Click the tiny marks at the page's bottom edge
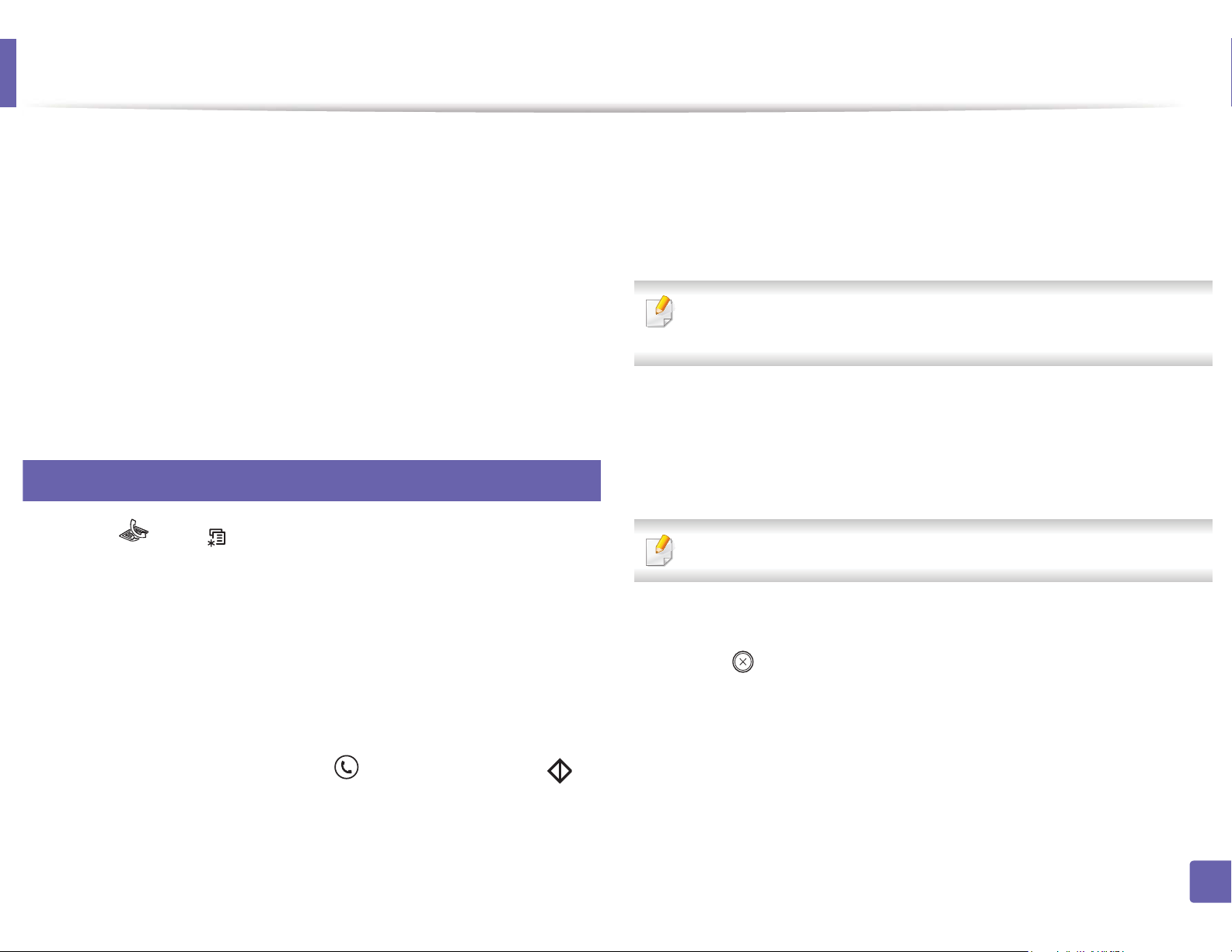1232x952 pixels. coord(1077,950)
